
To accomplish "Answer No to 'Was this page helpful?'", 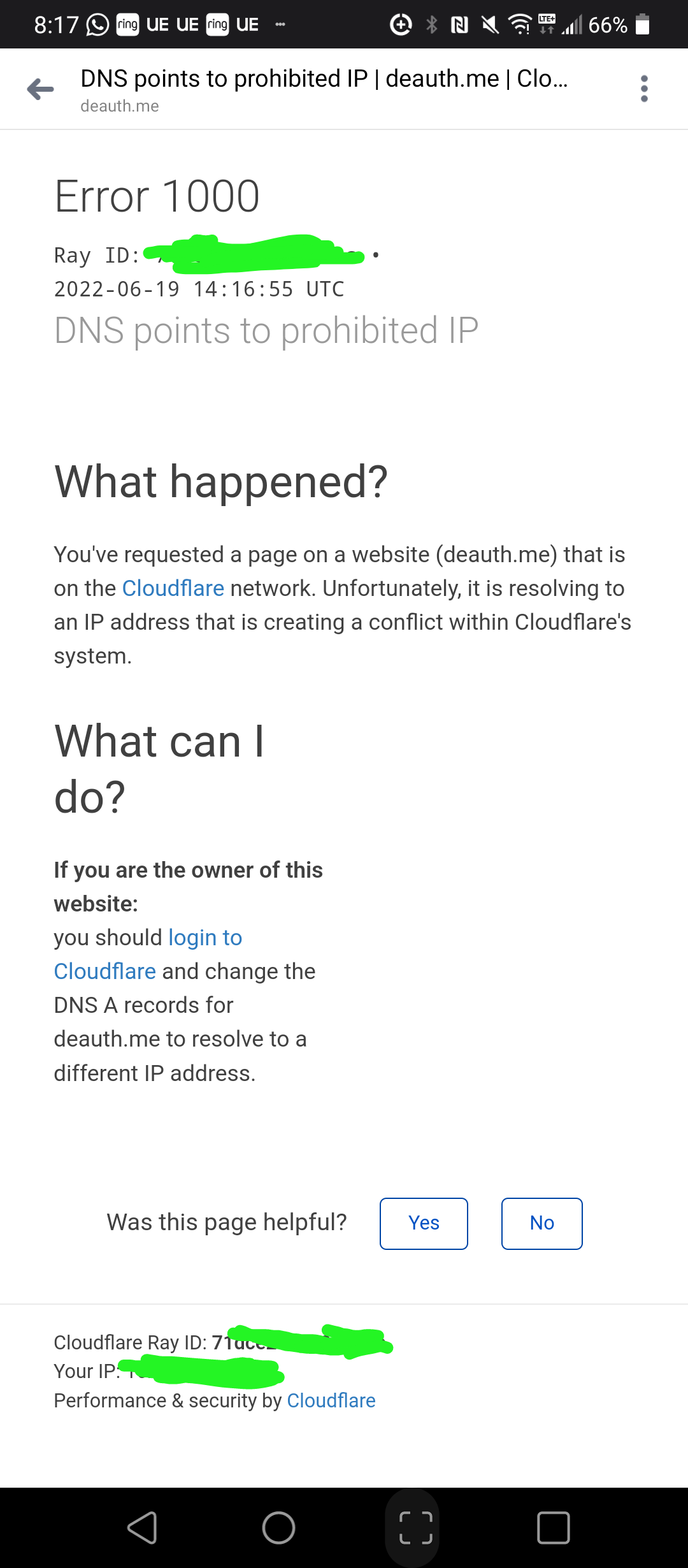I will tap(541, 1223).
